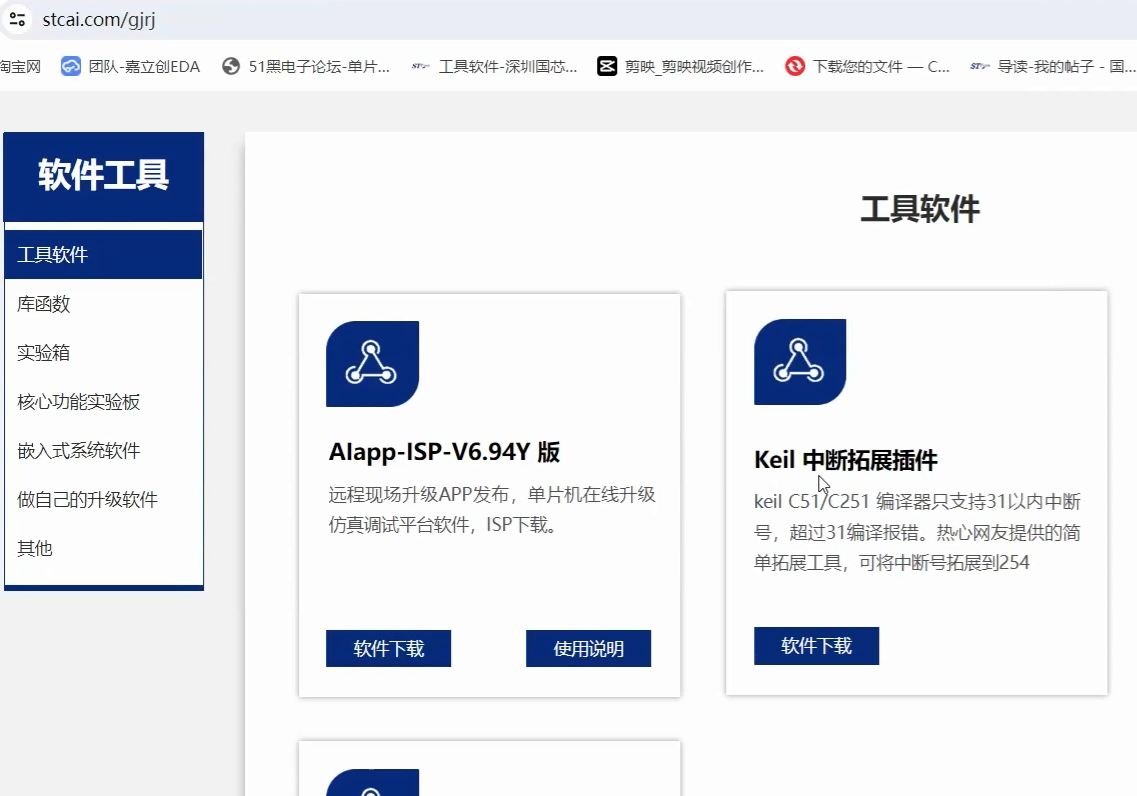Open the 剪映_剪映视频创作 bookmark
The image size is (1137, 796).
(680, 67)
